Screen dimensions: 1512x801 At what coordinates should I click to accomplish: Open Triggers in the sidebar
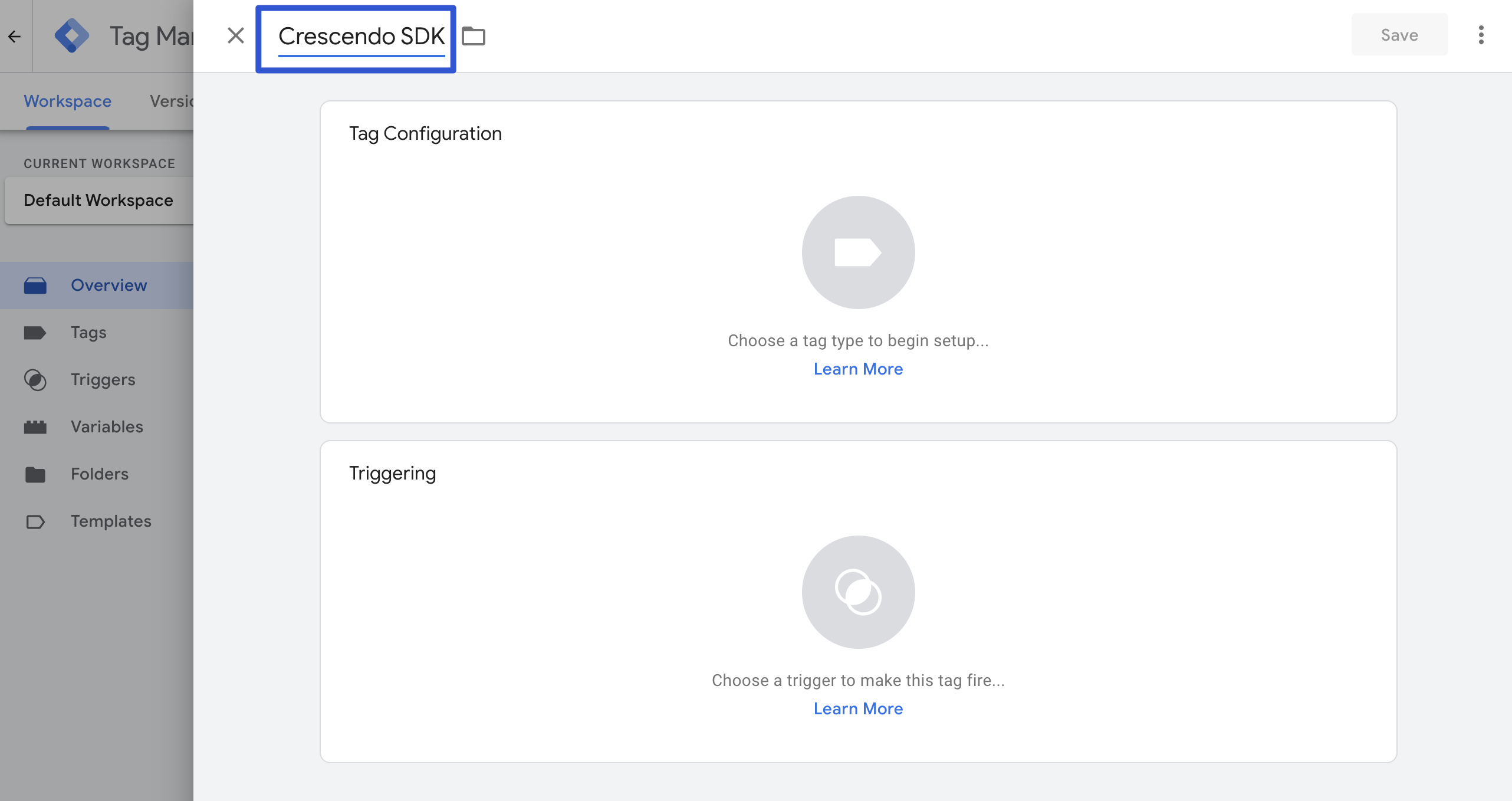click(103, 380)
